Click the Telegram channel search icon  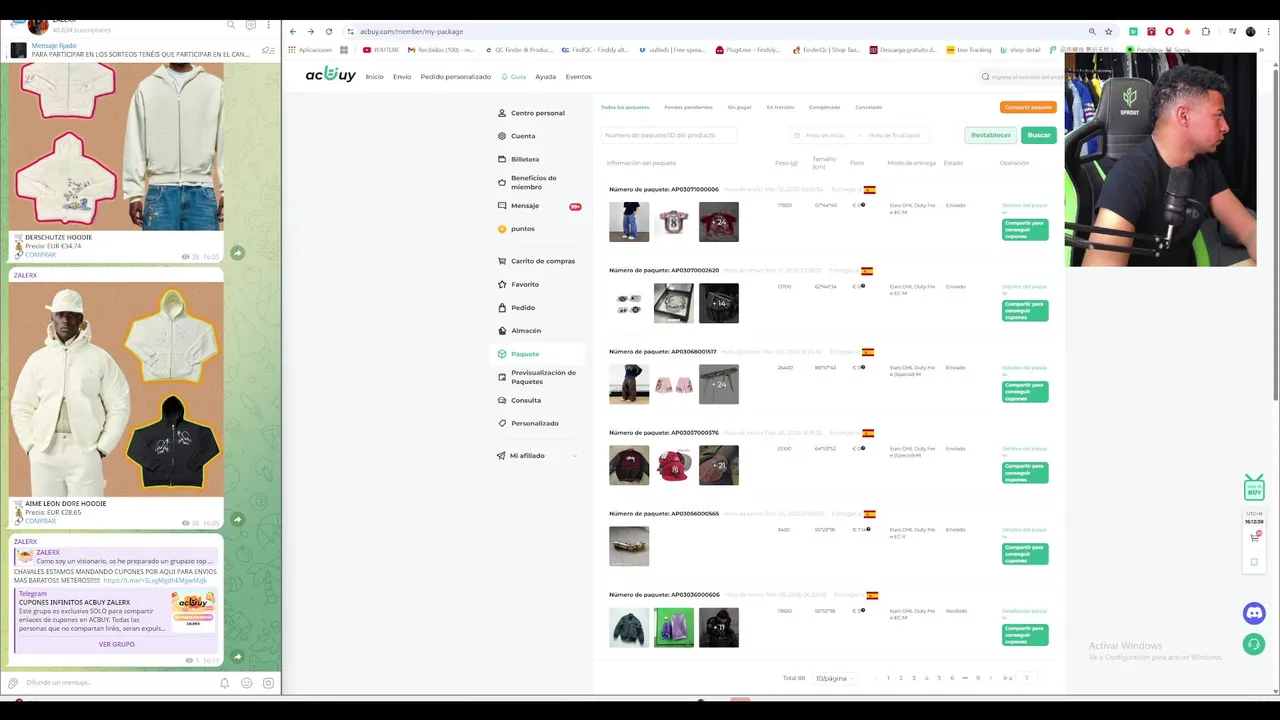(x=231, y=24)
